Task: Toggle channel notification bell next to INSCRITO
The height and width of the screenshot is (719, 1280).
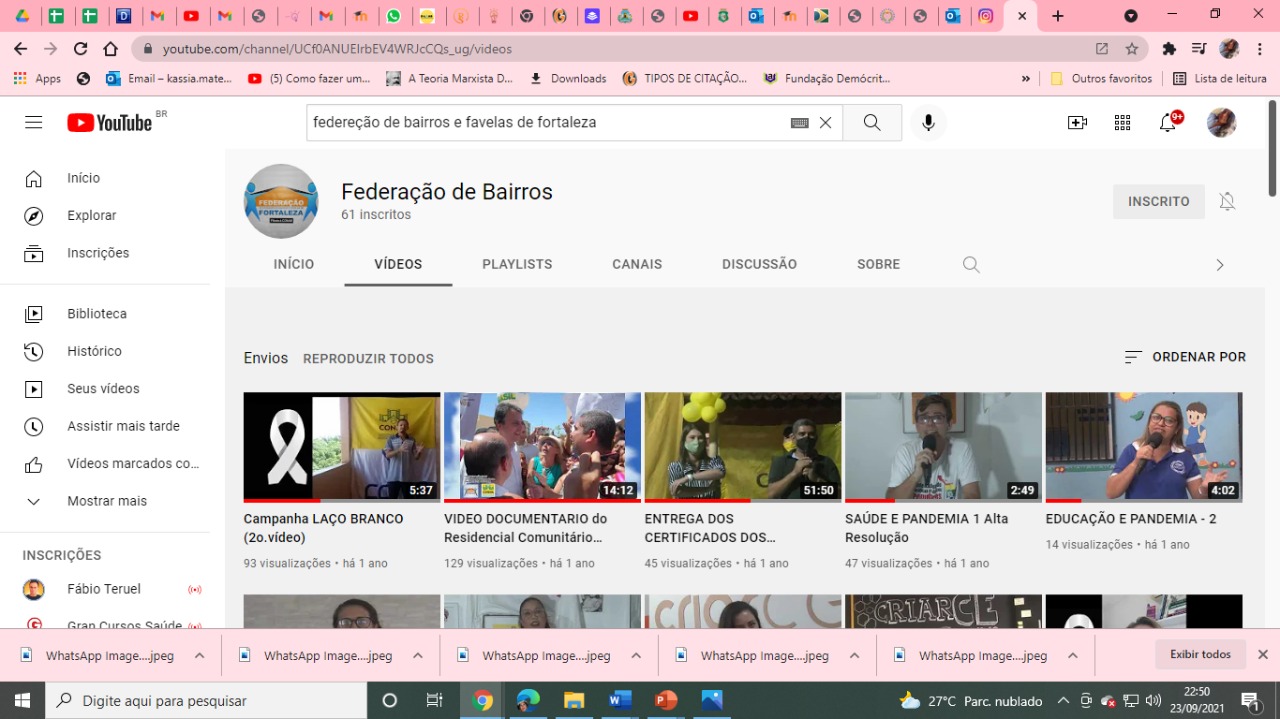Action: click(1227, 201)
